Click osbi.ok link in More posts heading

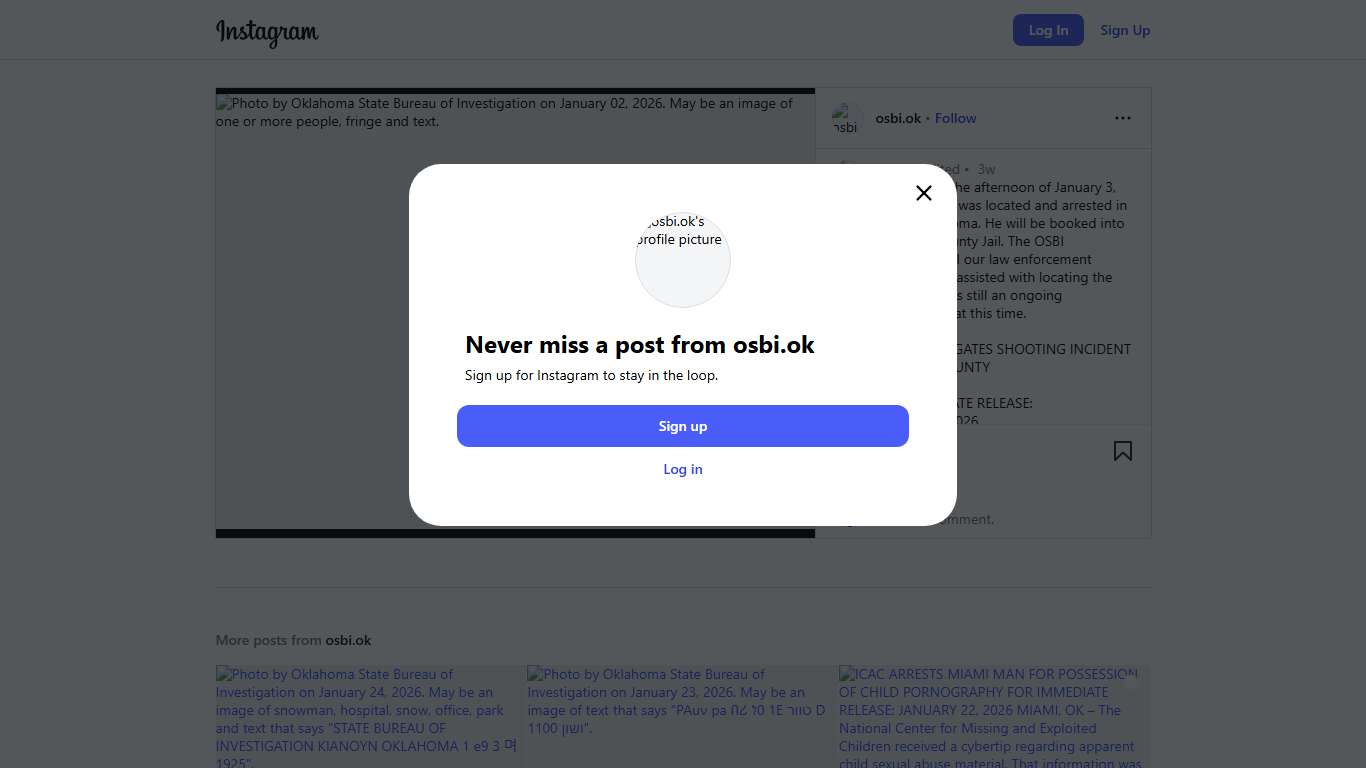(x=348, y=640)
